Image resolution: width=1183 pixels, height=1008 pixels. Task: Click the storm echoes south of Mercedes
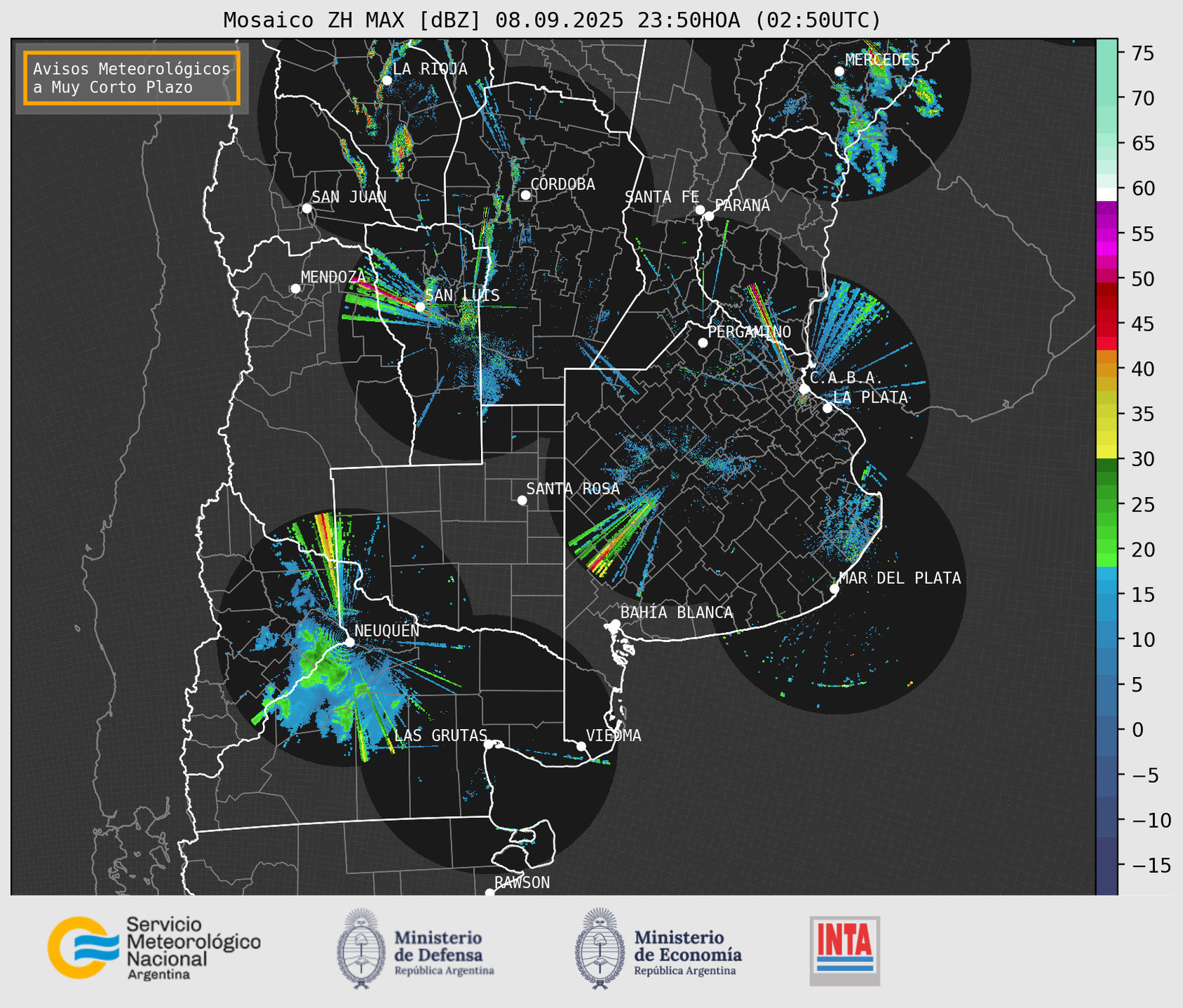[x=864, y=137]
